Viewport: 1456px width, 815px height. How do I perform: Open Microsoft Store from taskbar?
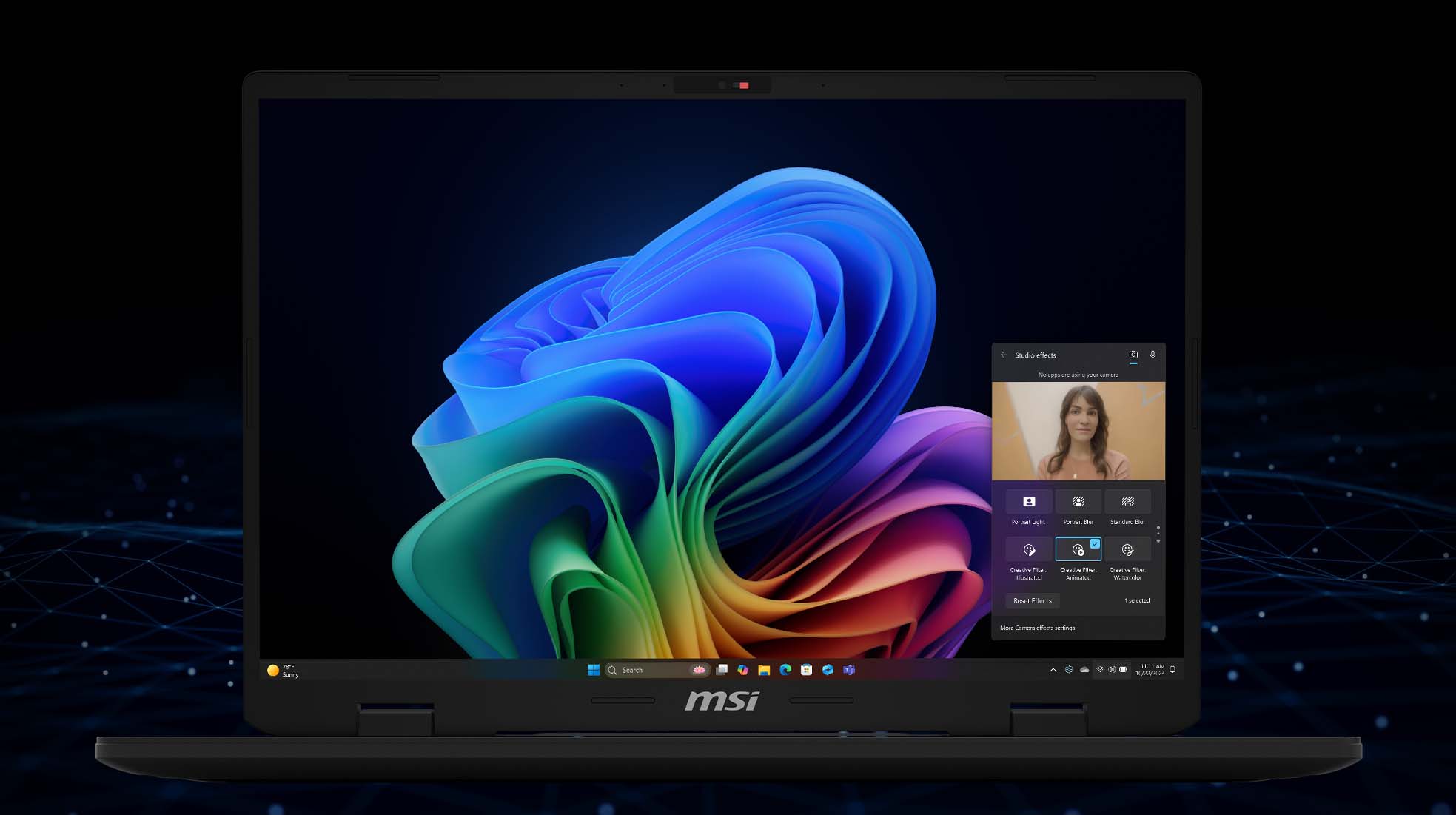click(807, 670)
